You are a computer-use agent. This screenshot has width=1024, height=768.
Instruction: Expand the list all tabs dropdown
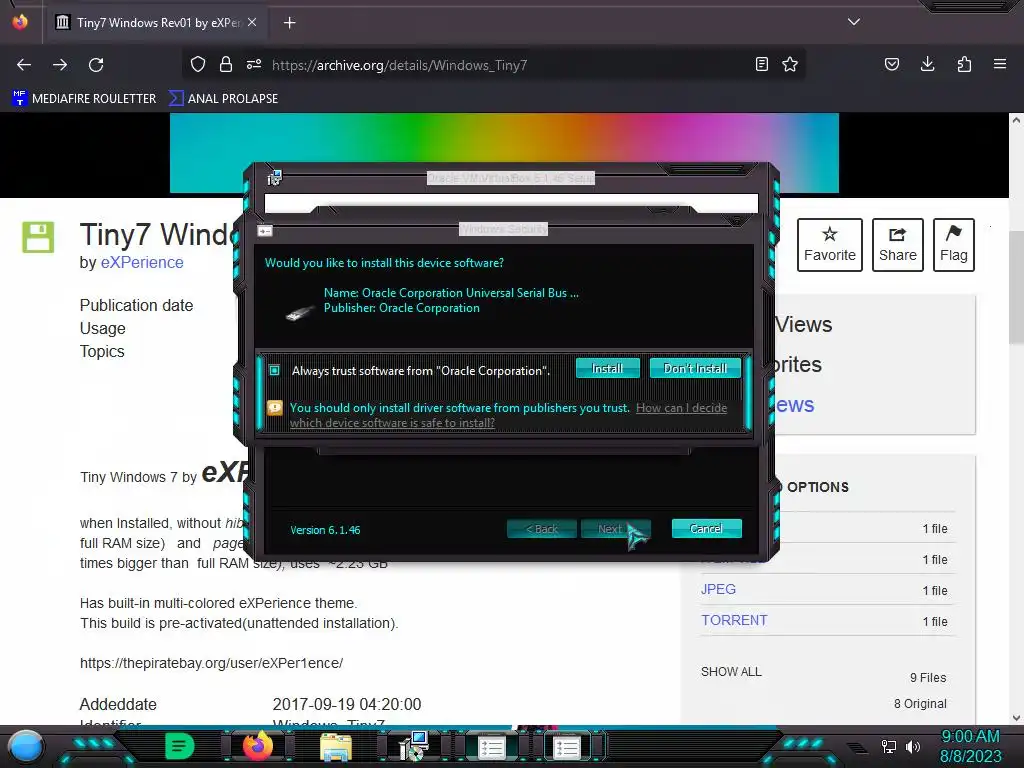(854, 22)
